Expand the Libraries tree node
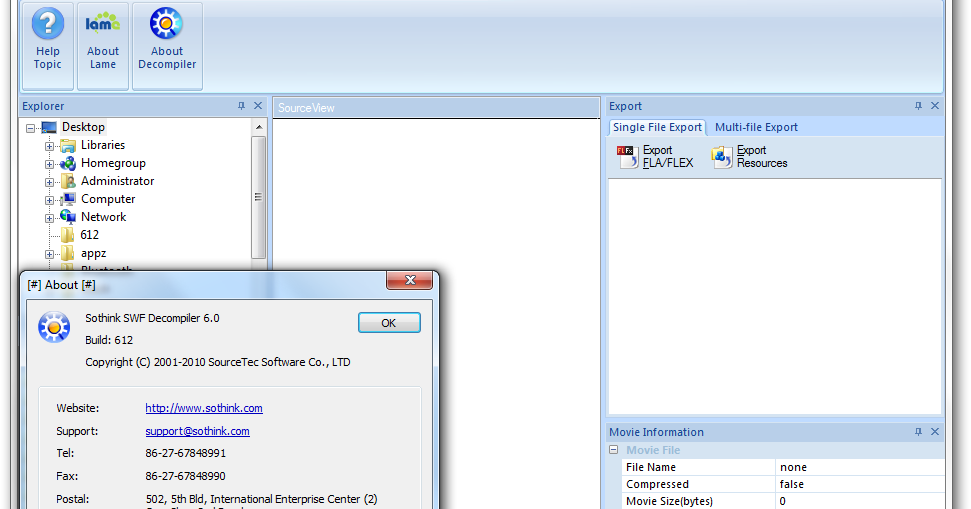The height and width of the screenshot is (509, 971). point(49,146)
